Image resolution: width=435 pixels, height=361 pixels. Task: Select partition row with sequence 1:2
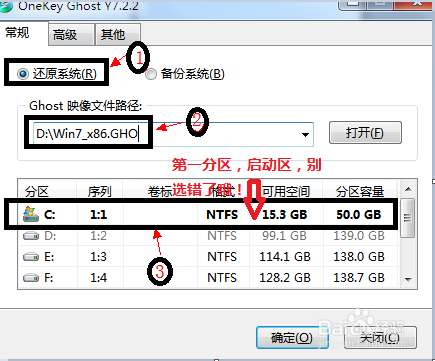208,236
